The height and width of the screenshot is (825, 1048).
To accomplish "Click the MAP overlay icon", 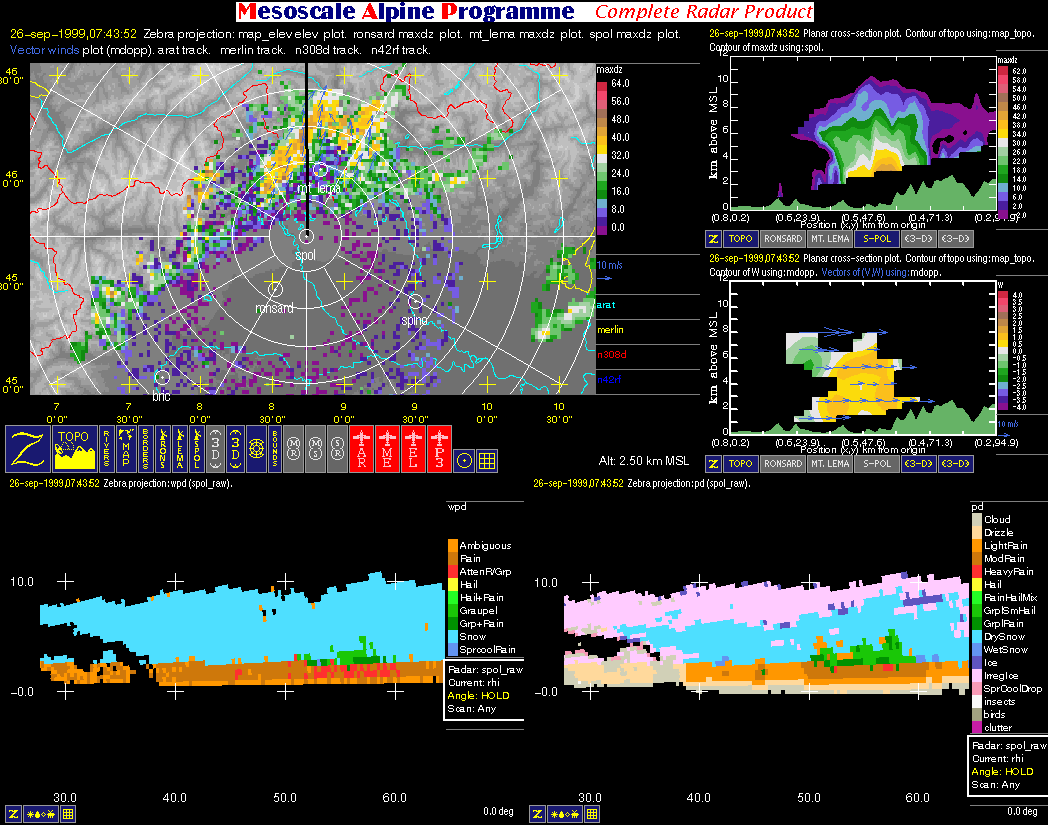I will pyautogui.click(x=127, y=449).
